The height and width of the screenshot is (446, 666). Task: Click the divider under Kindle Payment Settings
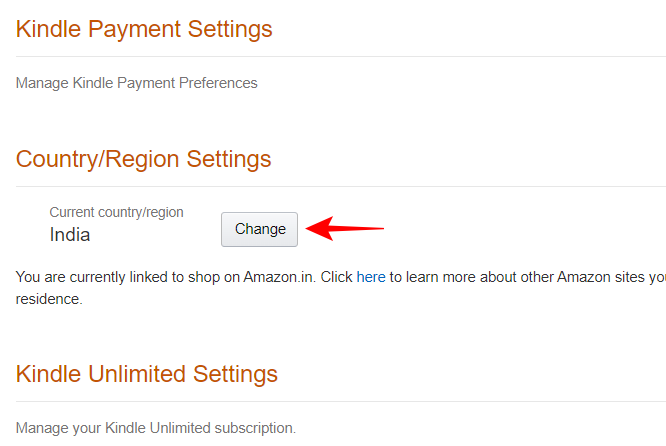[x=340, y=57]
